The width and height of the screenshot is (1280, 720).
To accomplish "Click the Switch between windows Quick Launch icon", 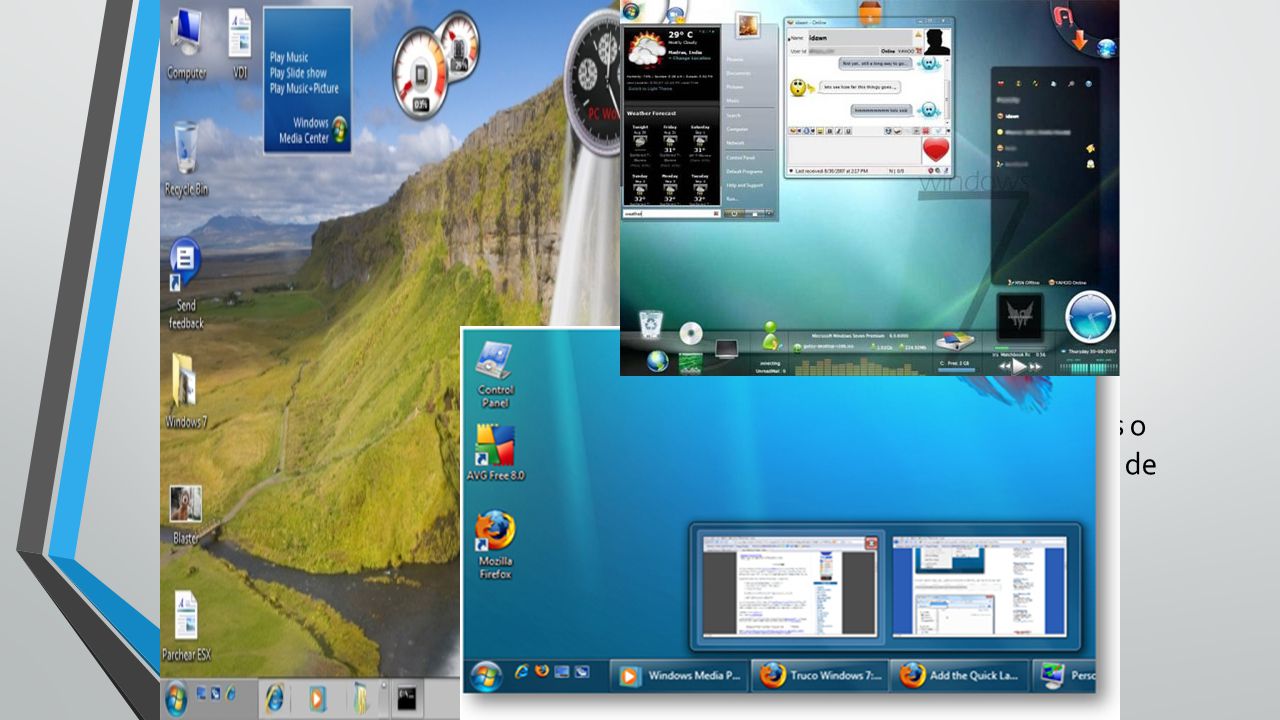I will click(x=582, y=673).
